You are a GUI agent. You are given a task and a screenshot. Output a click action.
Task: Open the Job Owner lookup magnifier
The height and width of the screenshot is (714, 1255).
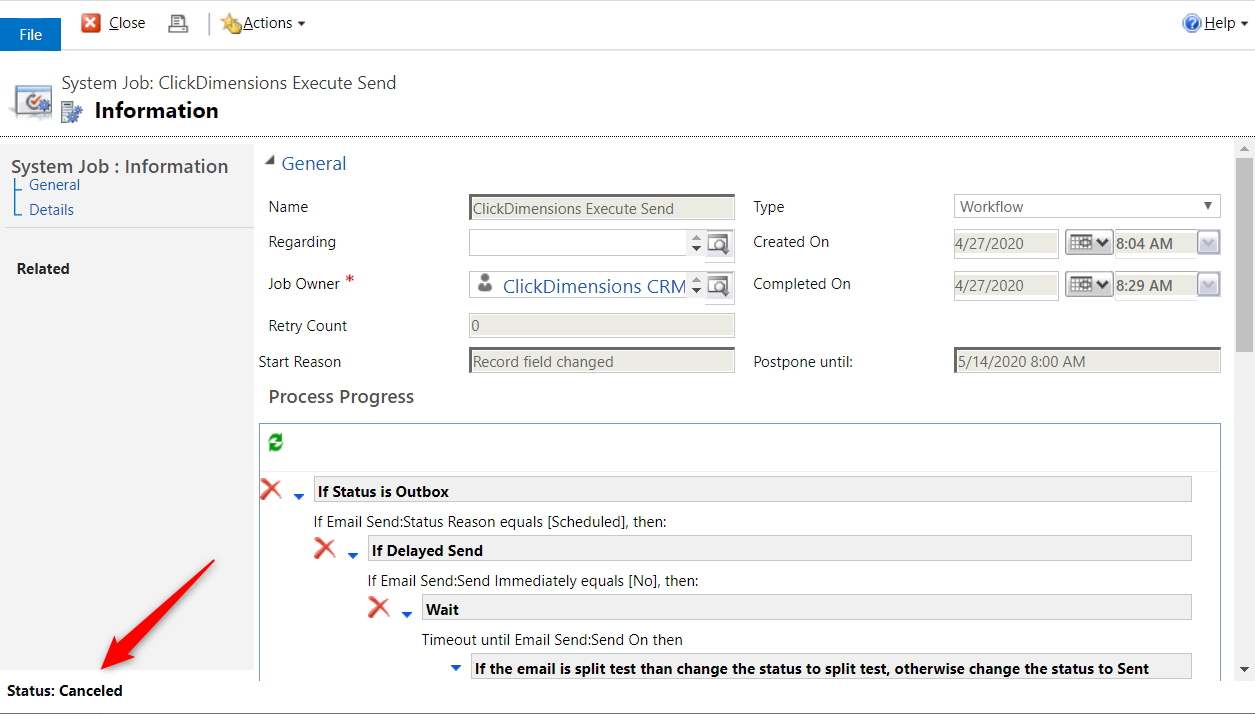[x=720, y=284]
